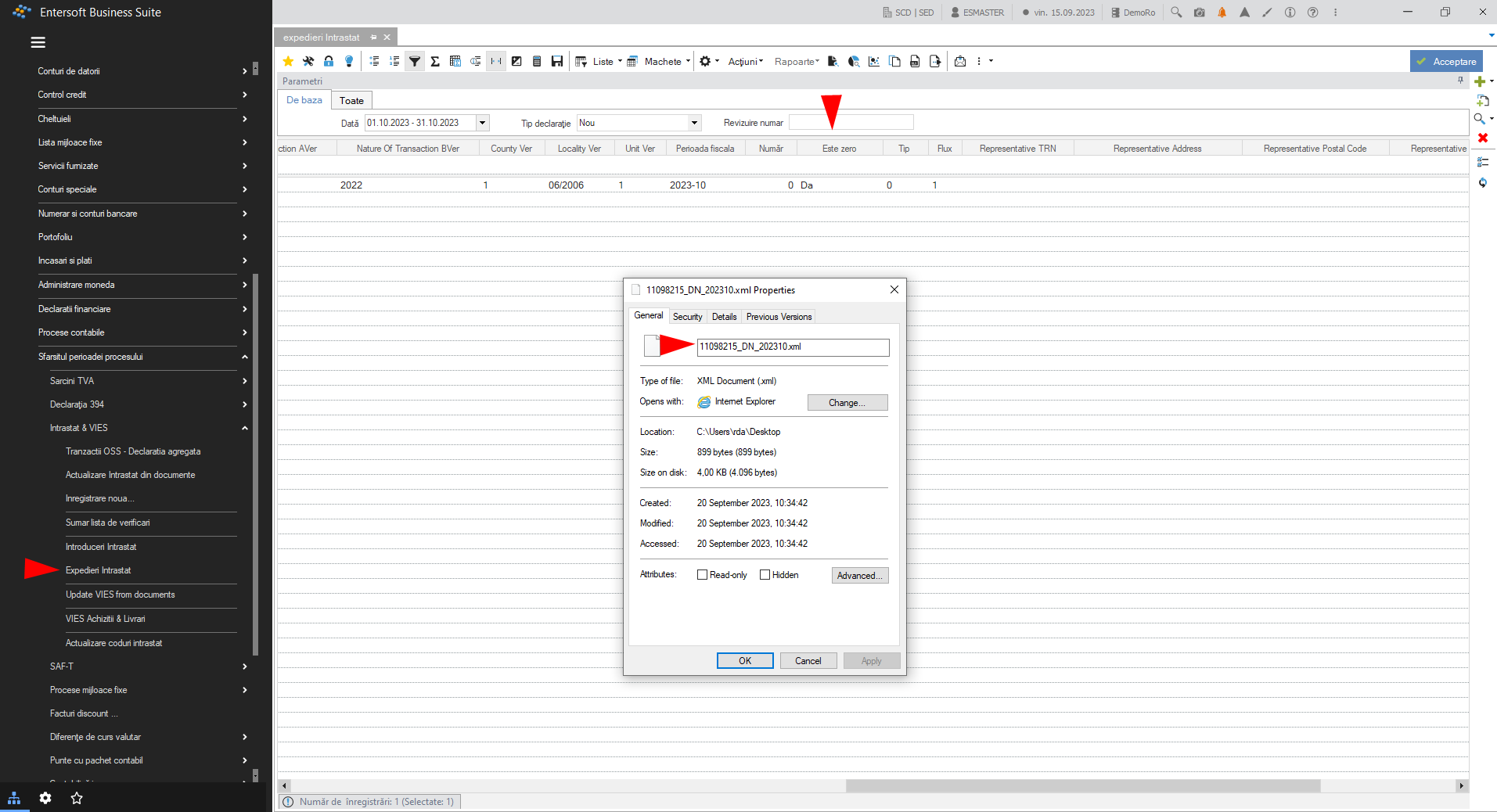Click the light bulb icon
This screenshot has width=1497, height=812.
349,61
